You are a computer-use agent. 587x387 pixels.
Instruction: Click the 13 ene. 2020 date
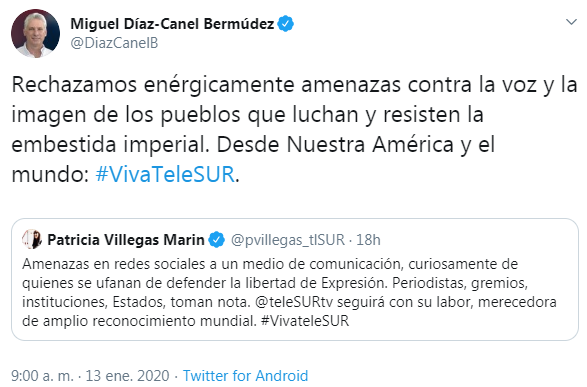tap(127, 375)
